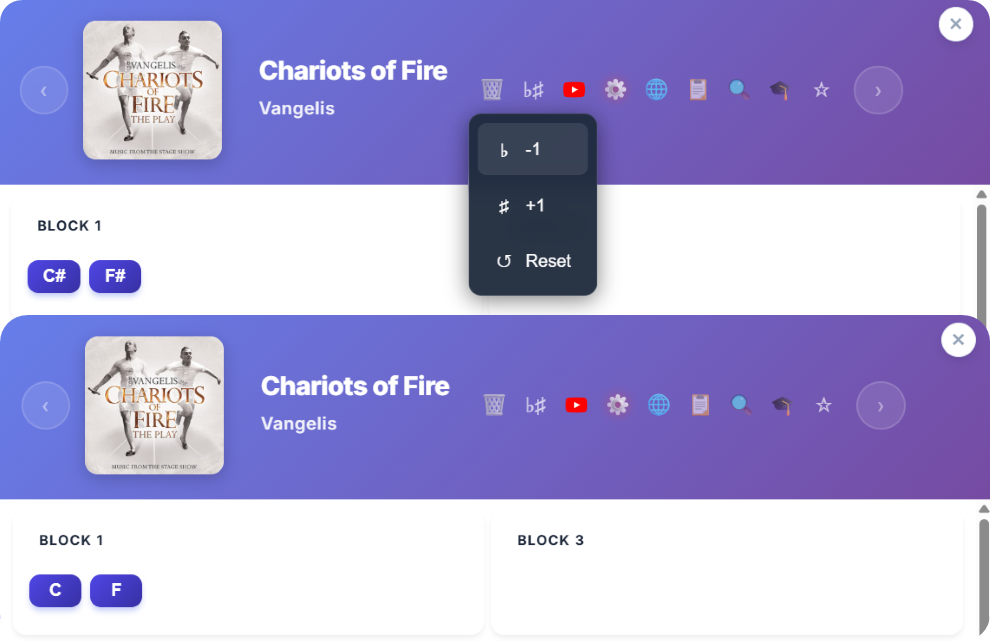Toggle the favorite star in the top header
The image size is (990, 641).
(x=821, y=90)
